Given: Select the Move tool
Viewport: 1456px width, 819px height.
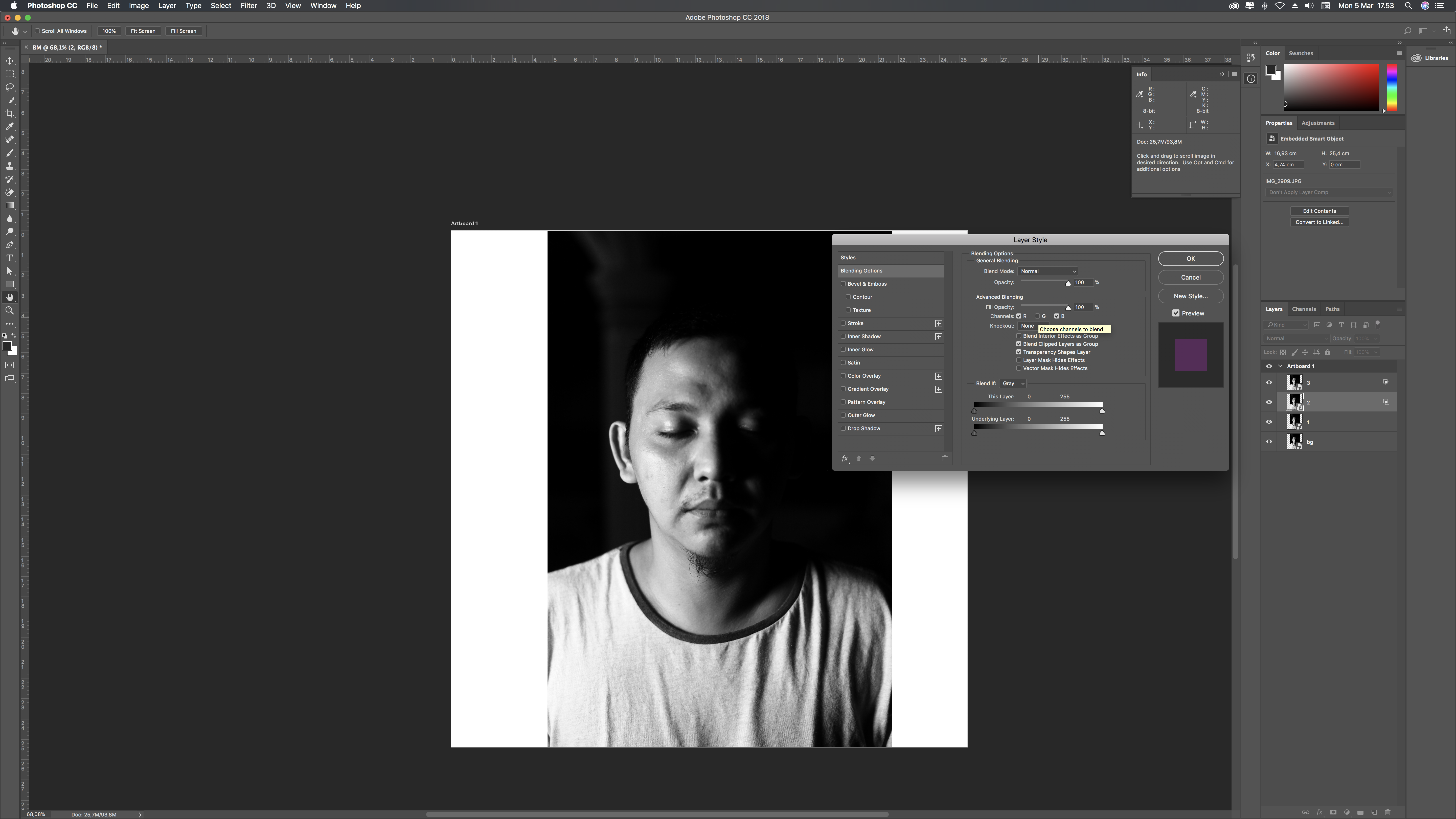Looking at the screenshot, I should pyautogui.click(x=10, y=60).
